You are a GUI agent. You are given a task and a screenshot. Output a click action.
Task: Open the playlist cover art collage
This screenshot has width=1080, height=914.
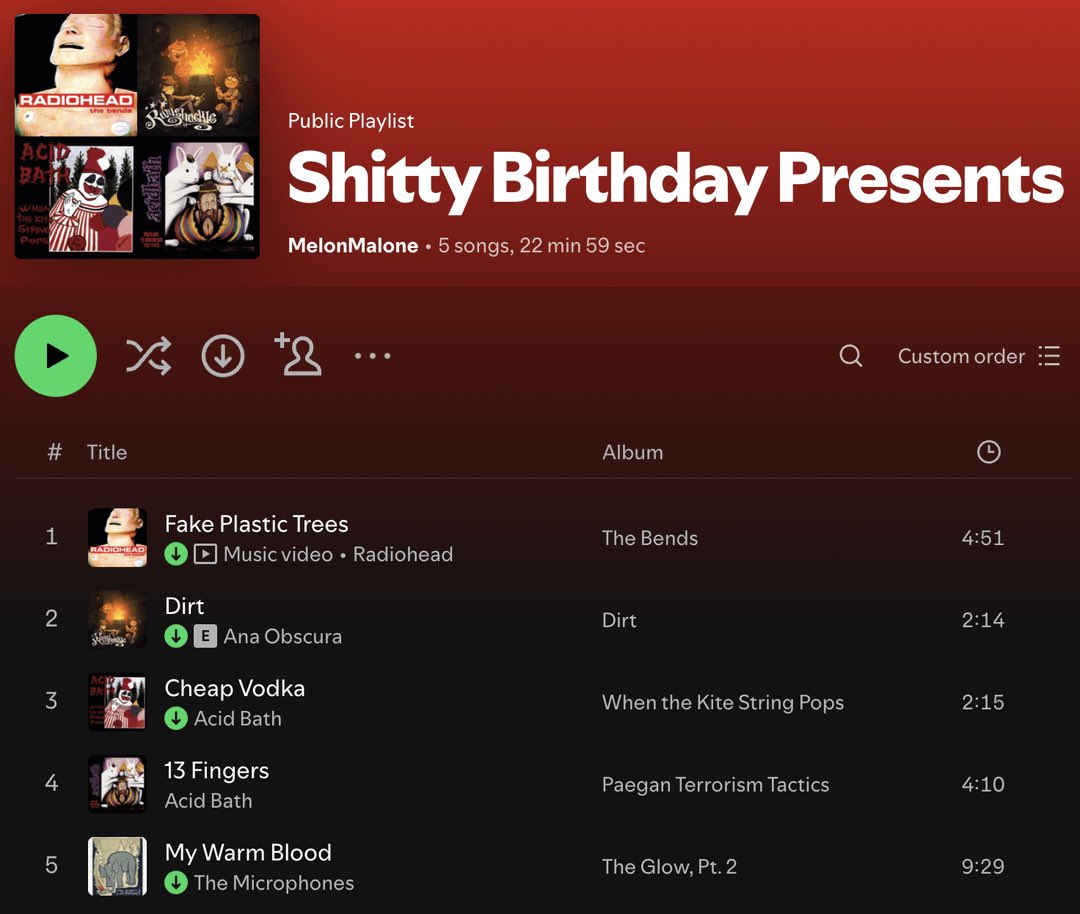point(137,136)
